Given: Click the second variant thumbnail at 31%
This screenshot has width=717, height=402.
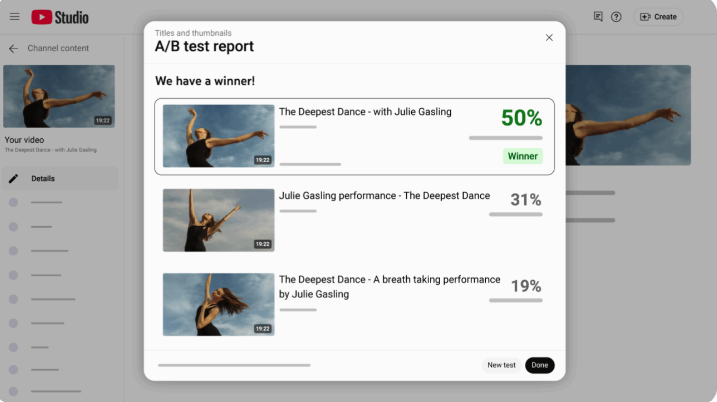Looking at the screenshot, I should (218, 220).
